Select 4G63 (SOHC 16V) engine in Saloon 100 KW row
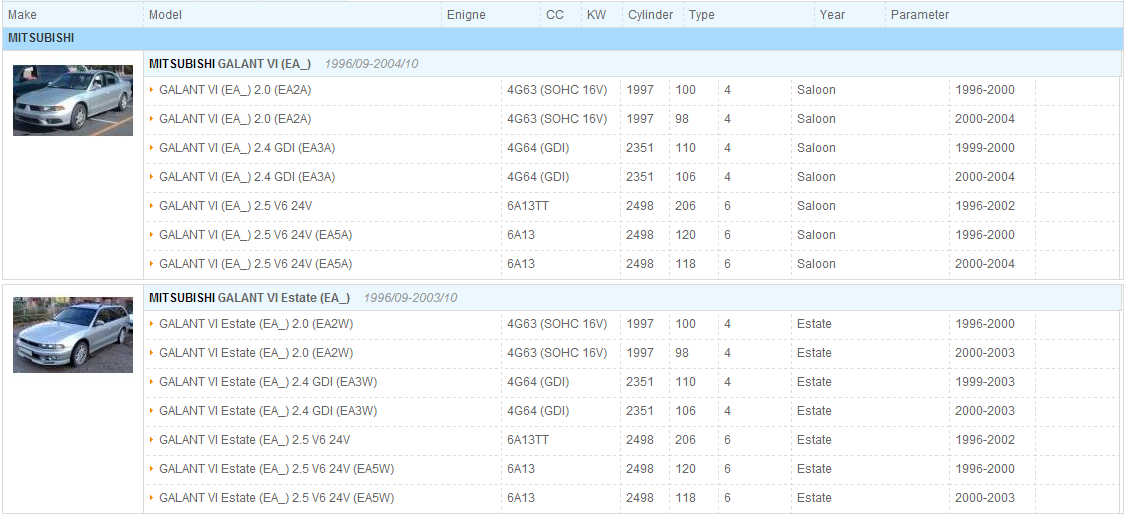The height and width of the screenshot is (518, 1127). click(x=557, y=90)
